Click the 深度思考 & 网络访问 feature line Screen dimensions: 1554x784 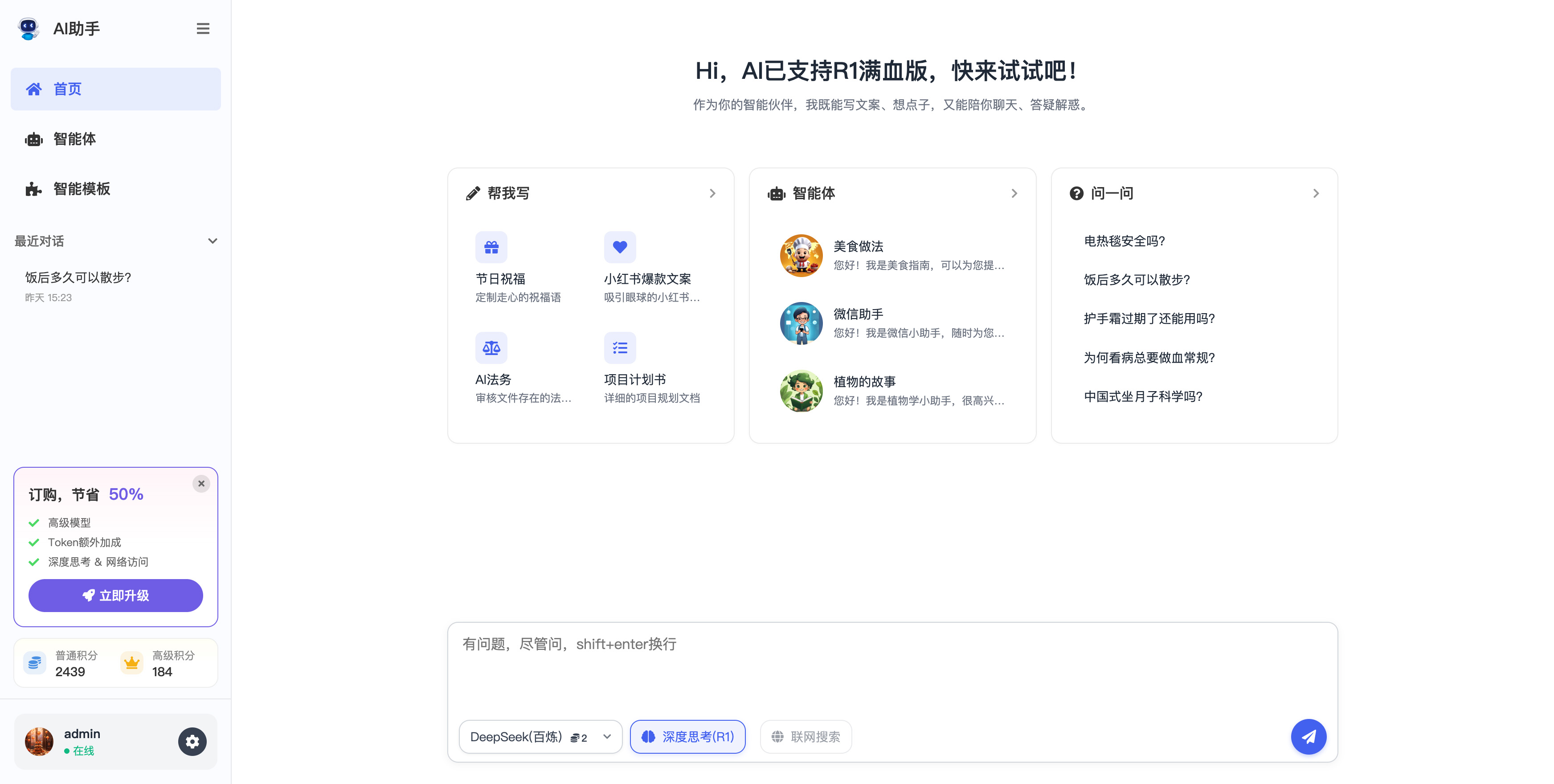98,561
